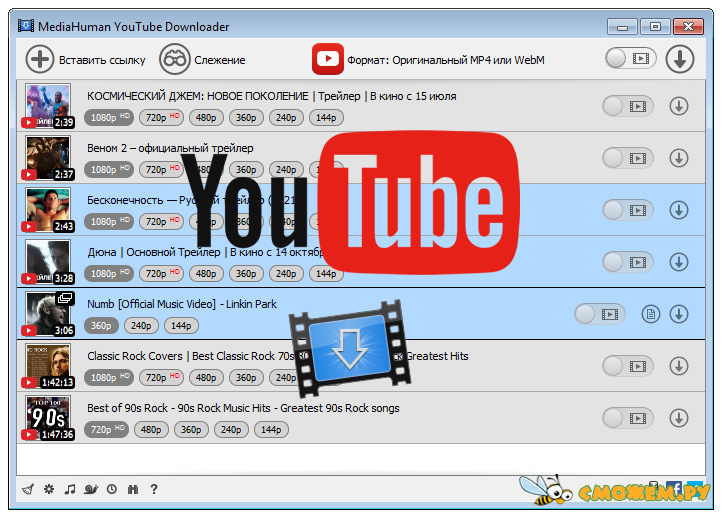
Task: Select 480p for КОСМИЧЕСКИЙ ДЖЕМ trailer
Action: tap(206, 118)
